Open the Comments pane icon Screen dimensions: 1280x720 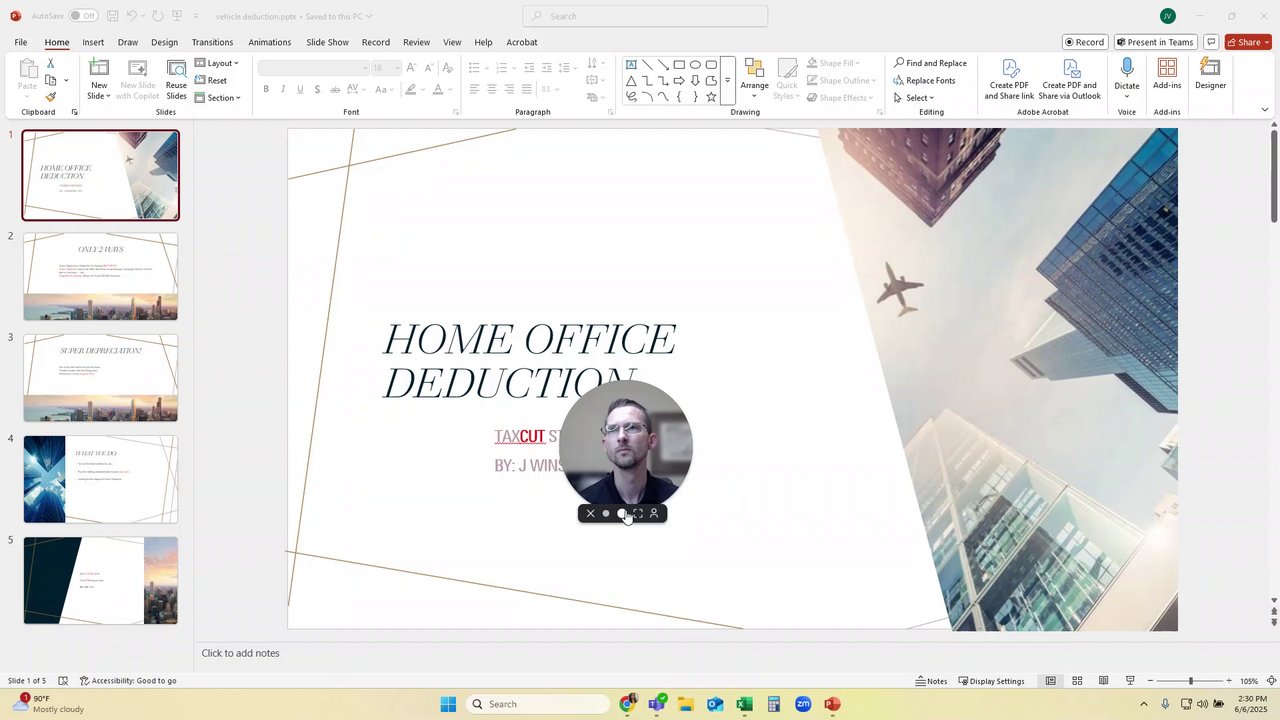(x=1211, y=42)
